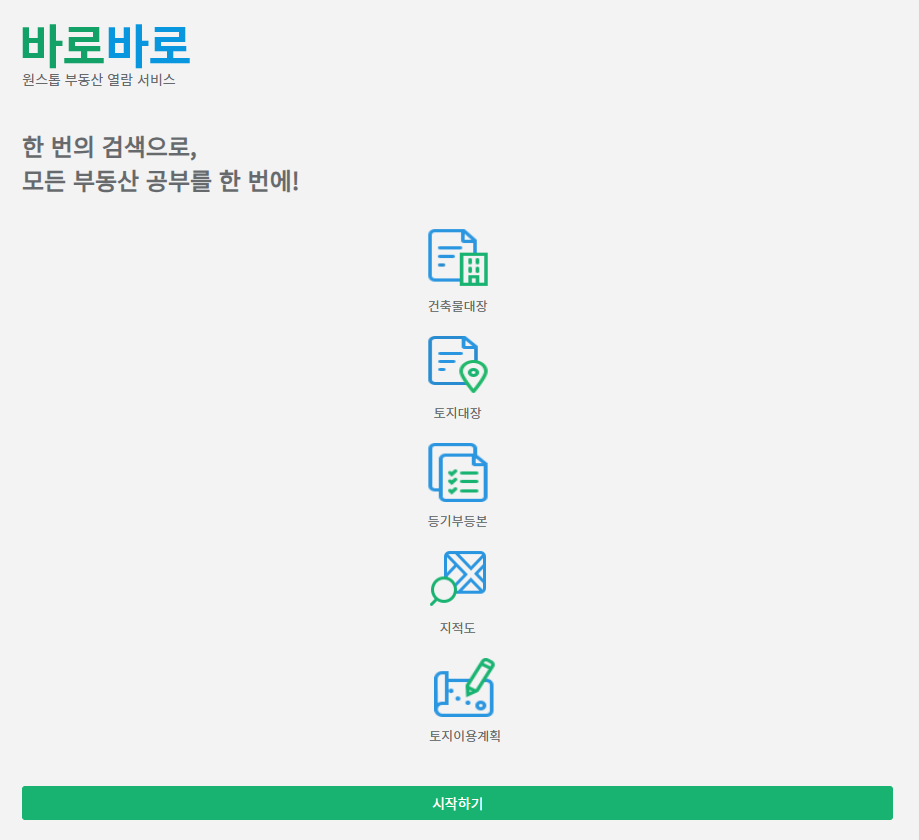
Task: Click the headline 한 번의 검색으로,
Action: [110, 147]
